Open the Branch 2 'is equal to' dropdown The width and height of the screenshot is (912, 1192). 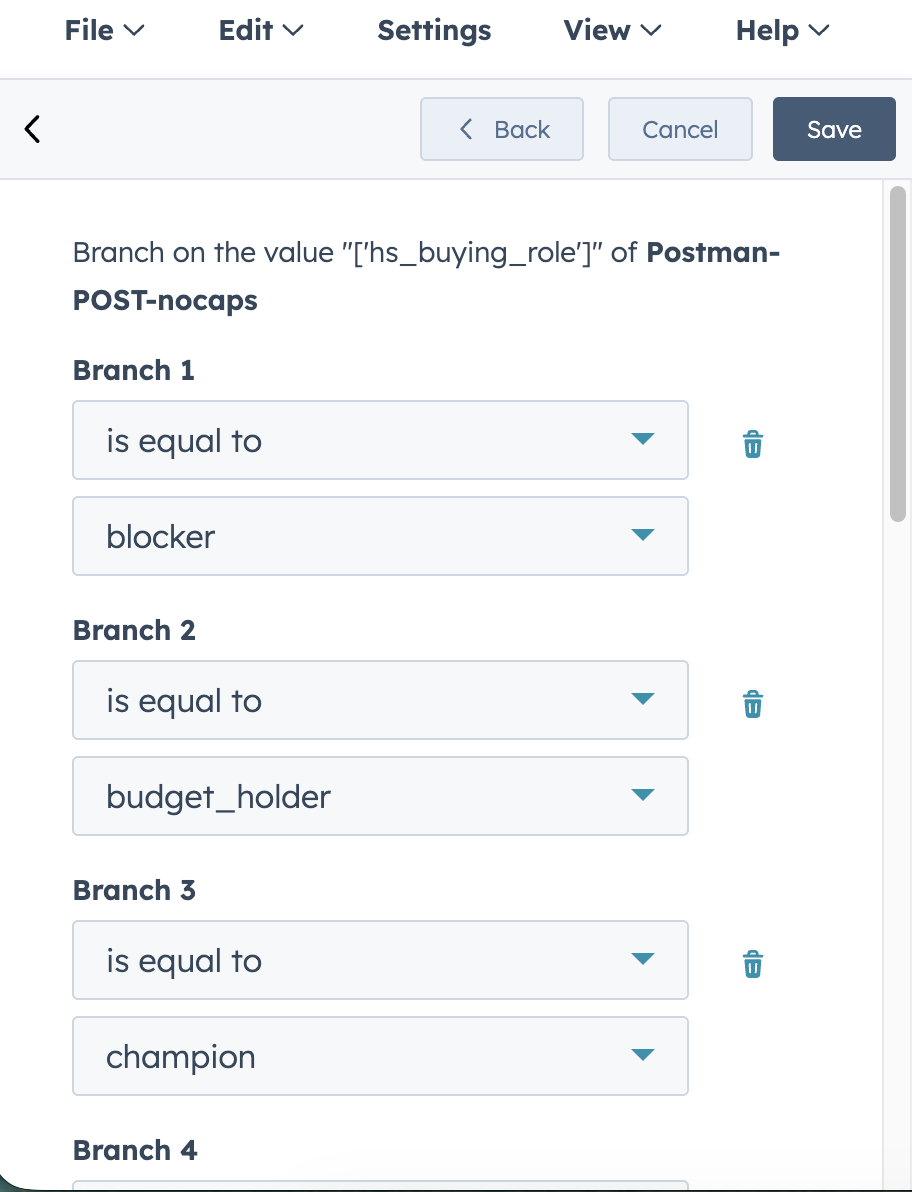point(380,700)
